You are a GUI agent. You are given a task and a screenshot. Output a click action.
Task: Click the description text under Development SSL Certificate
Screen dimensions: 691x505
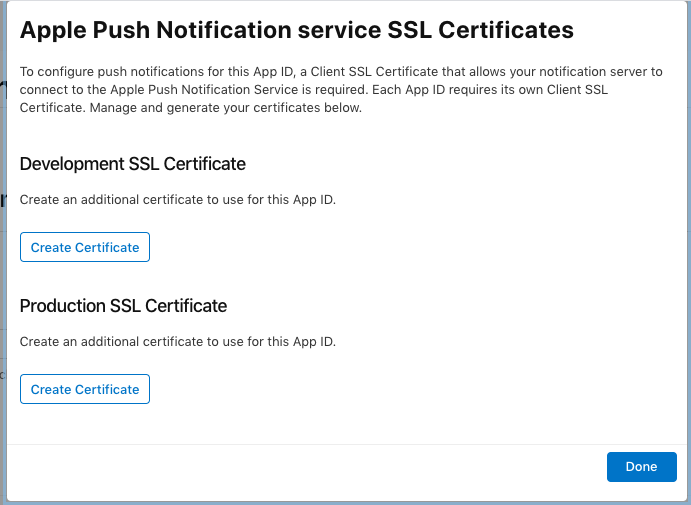[x=178, y=199]
